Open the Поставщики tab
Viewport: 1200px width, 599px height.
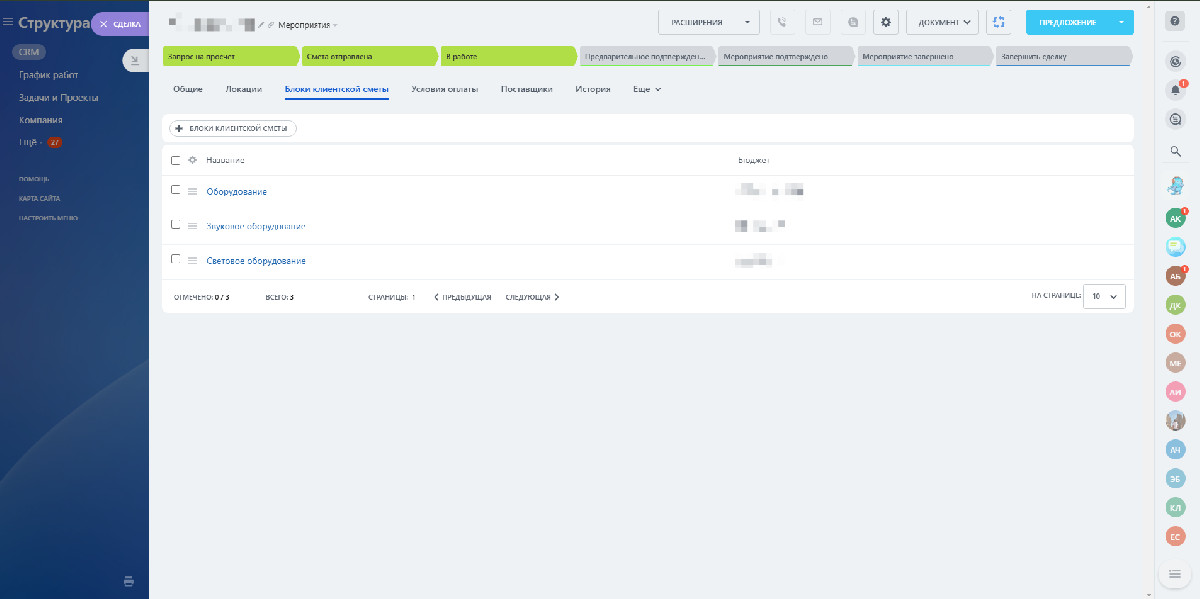pyautogui.click(x=526, y=89)
